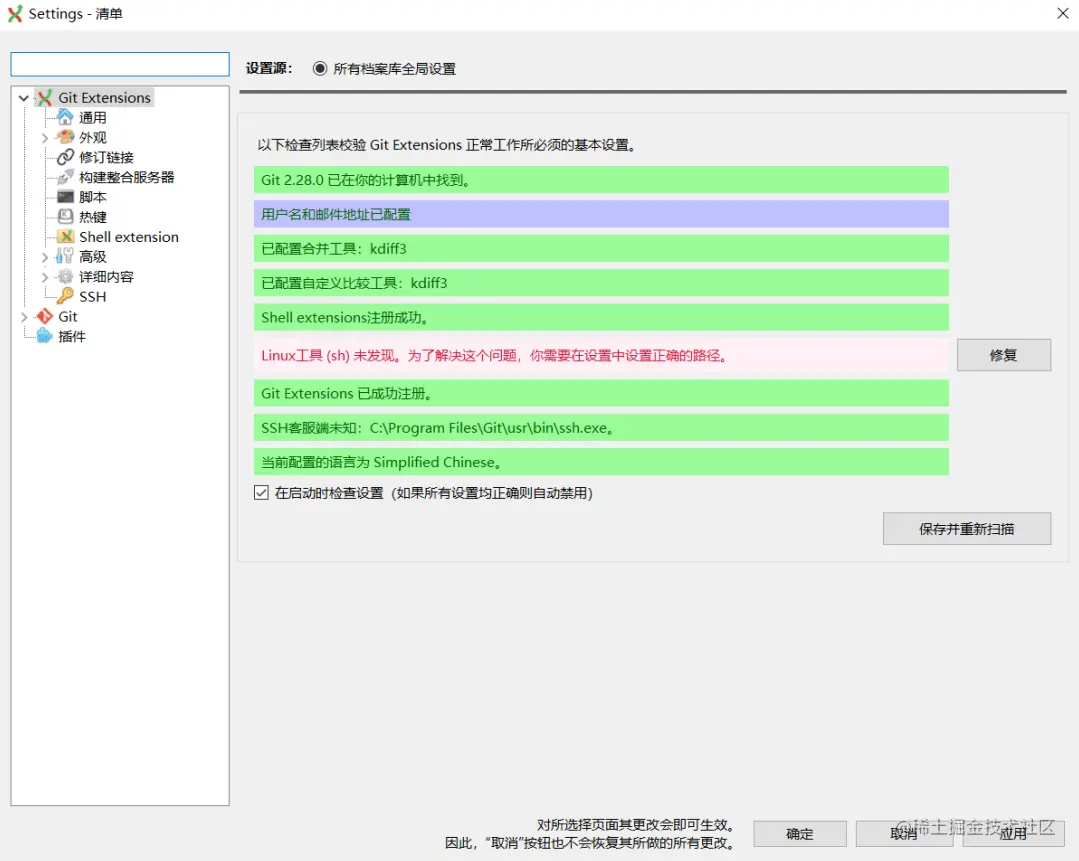The image size is (1079, 861).
Task: Click the Git Extensions tree root icon
Action: (x=45, y=98)
